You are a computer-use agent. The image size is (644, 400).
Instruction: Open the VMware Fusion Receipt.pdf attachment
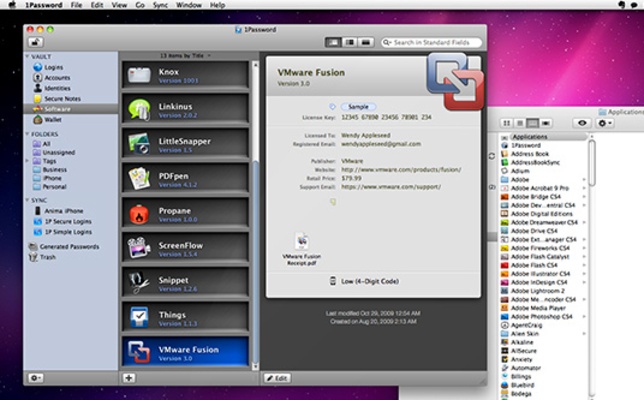coord(301,249)
